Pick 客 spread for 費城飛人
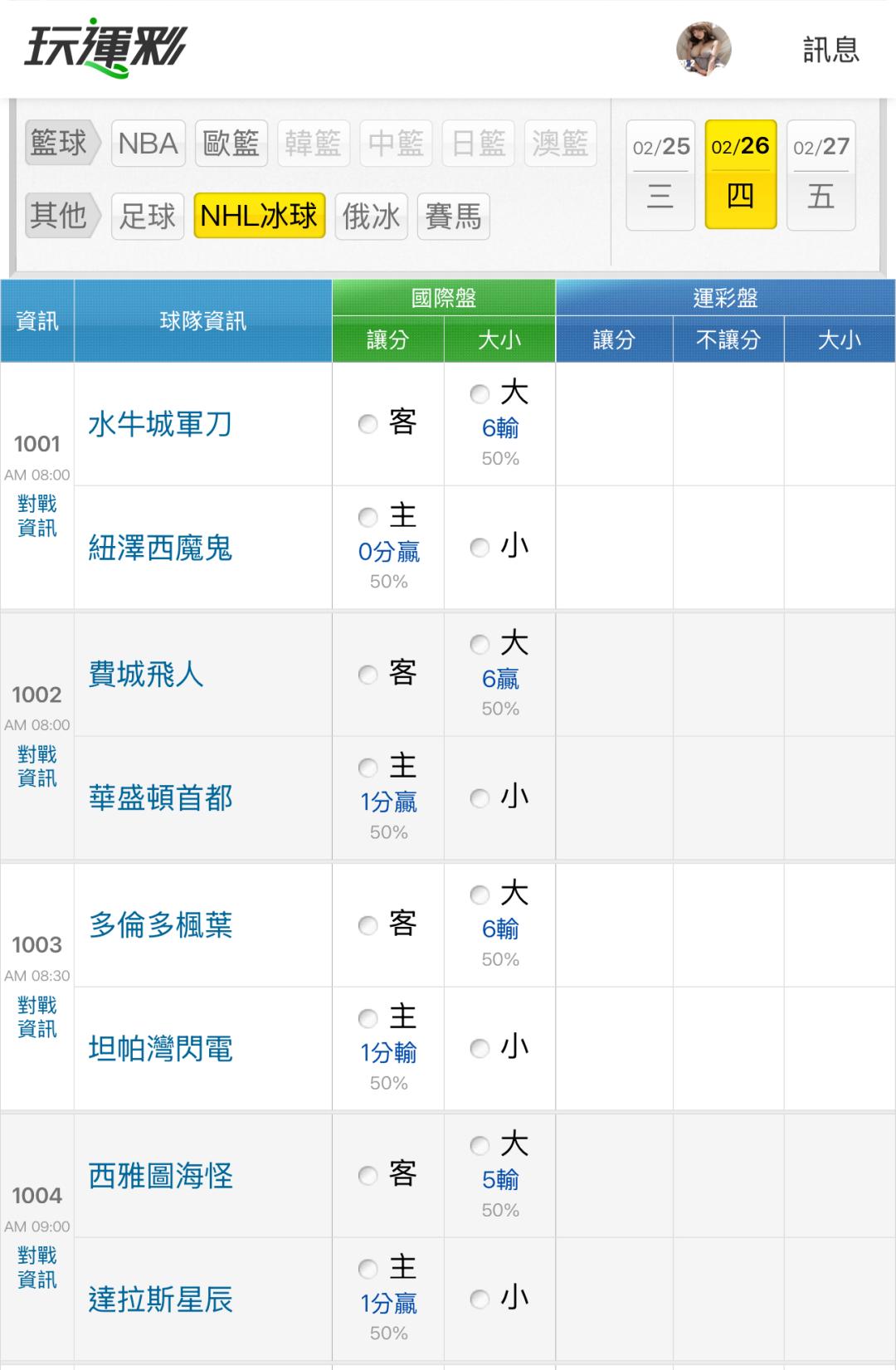Screen dimensions: 896x1370 point(368,674)
